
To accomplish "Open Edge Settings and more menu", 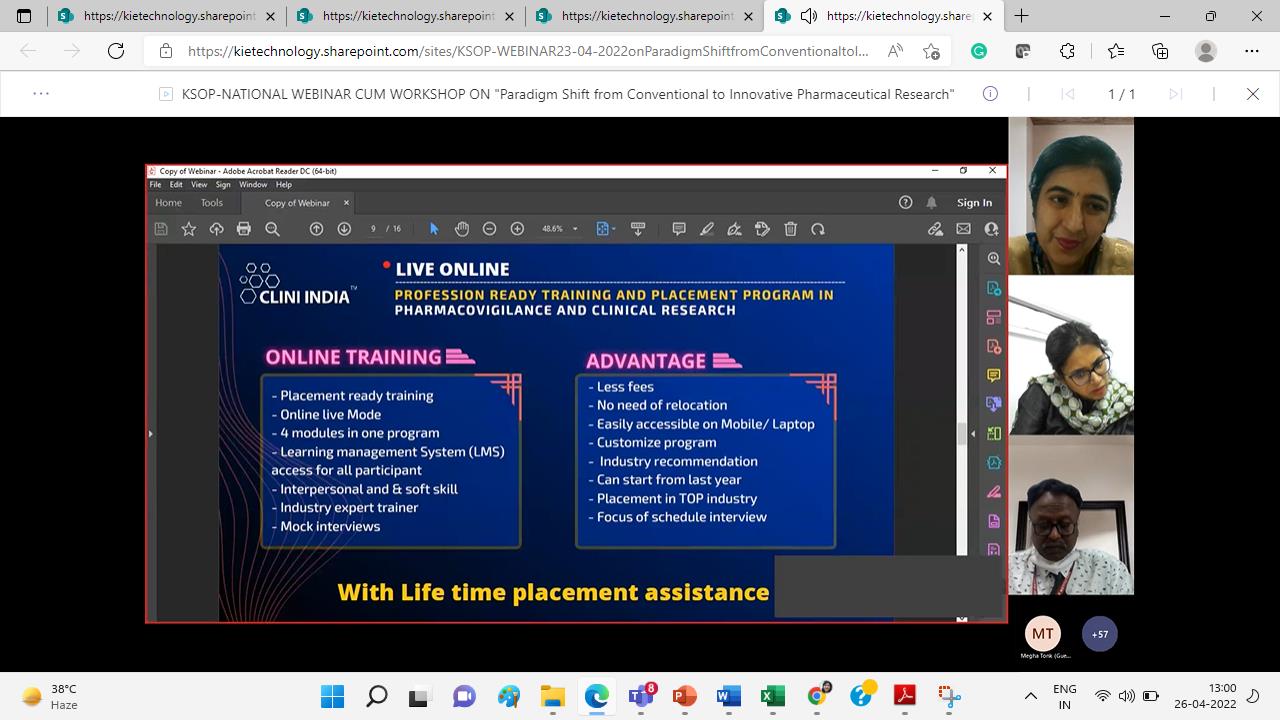I will [x=1252, y=51].
